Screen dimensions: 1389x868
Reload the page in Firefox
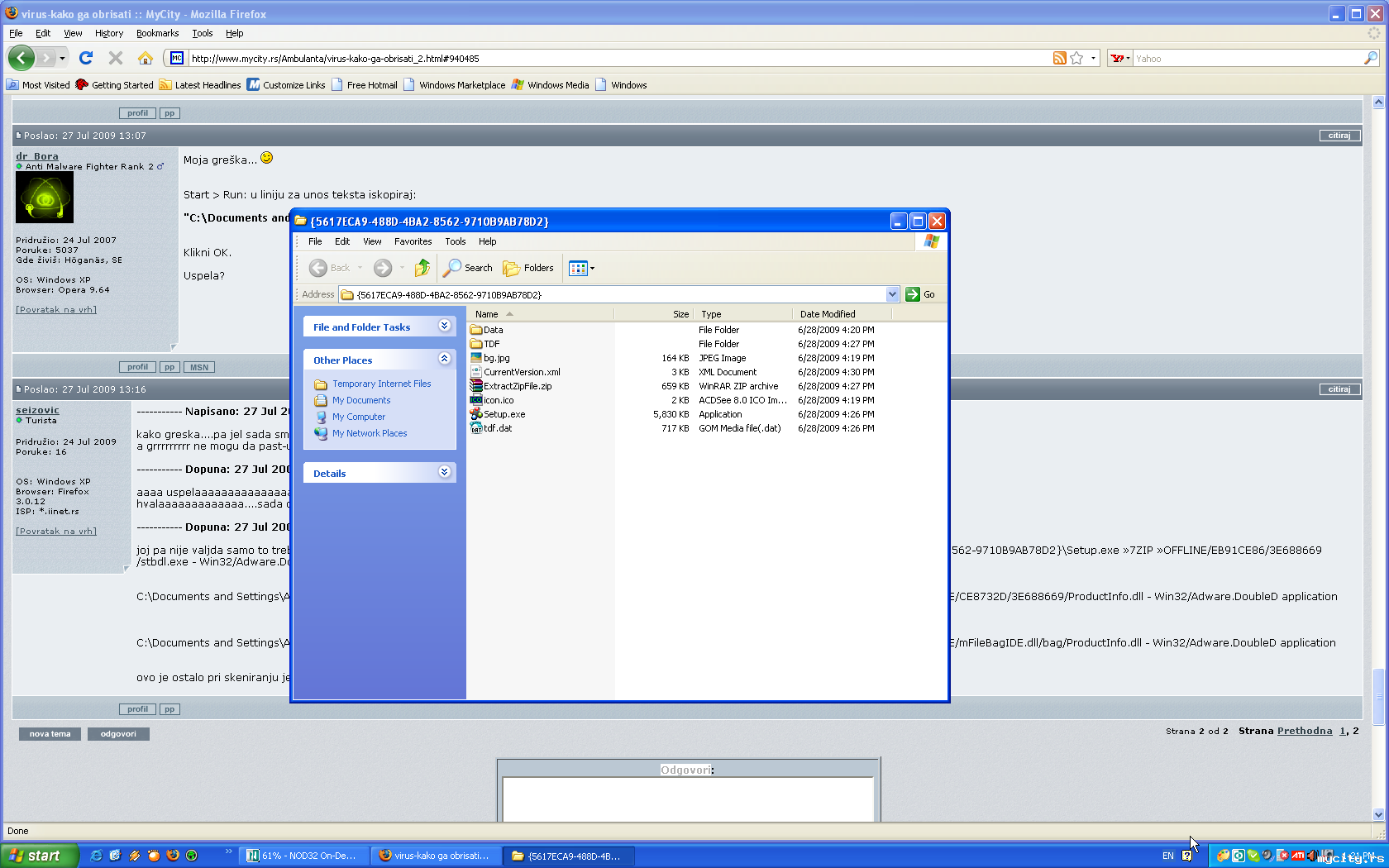coord(85,58)
